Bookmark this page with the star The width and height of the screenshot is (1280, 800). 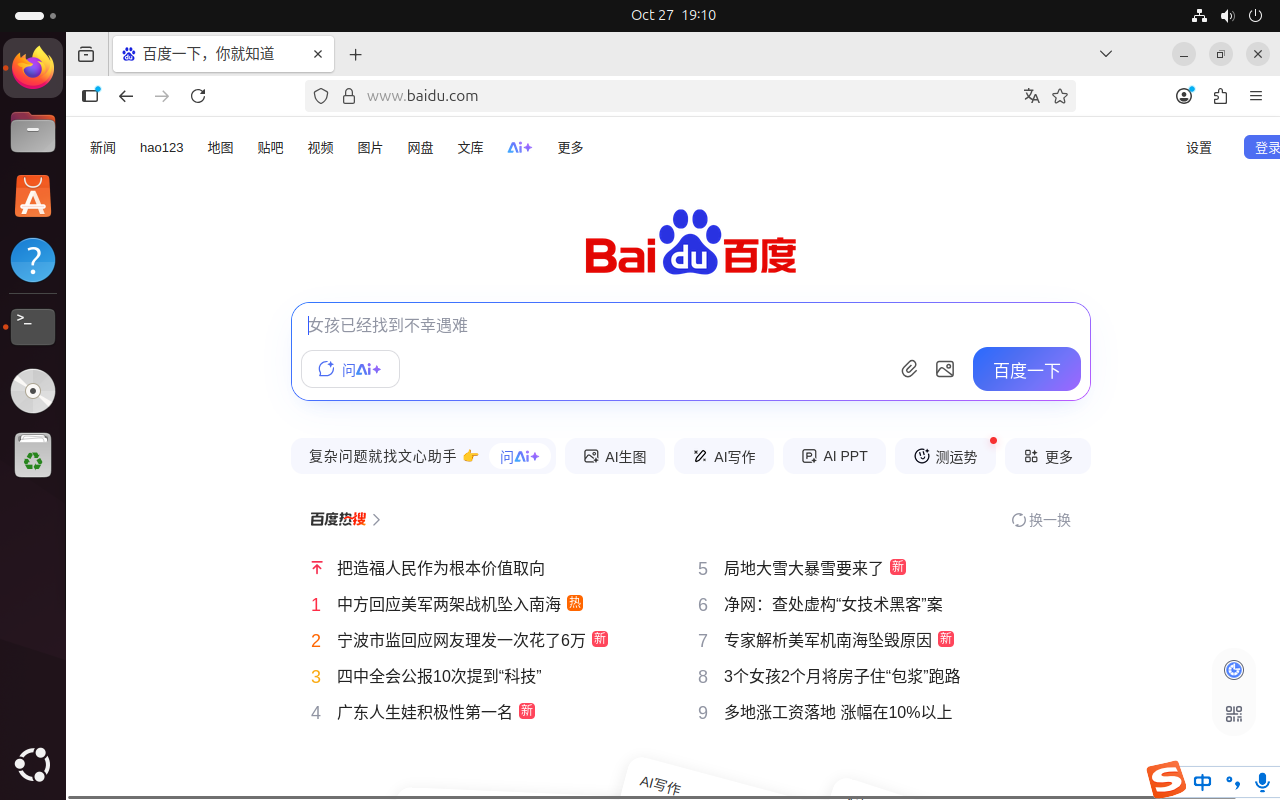tap(1060, 96)
